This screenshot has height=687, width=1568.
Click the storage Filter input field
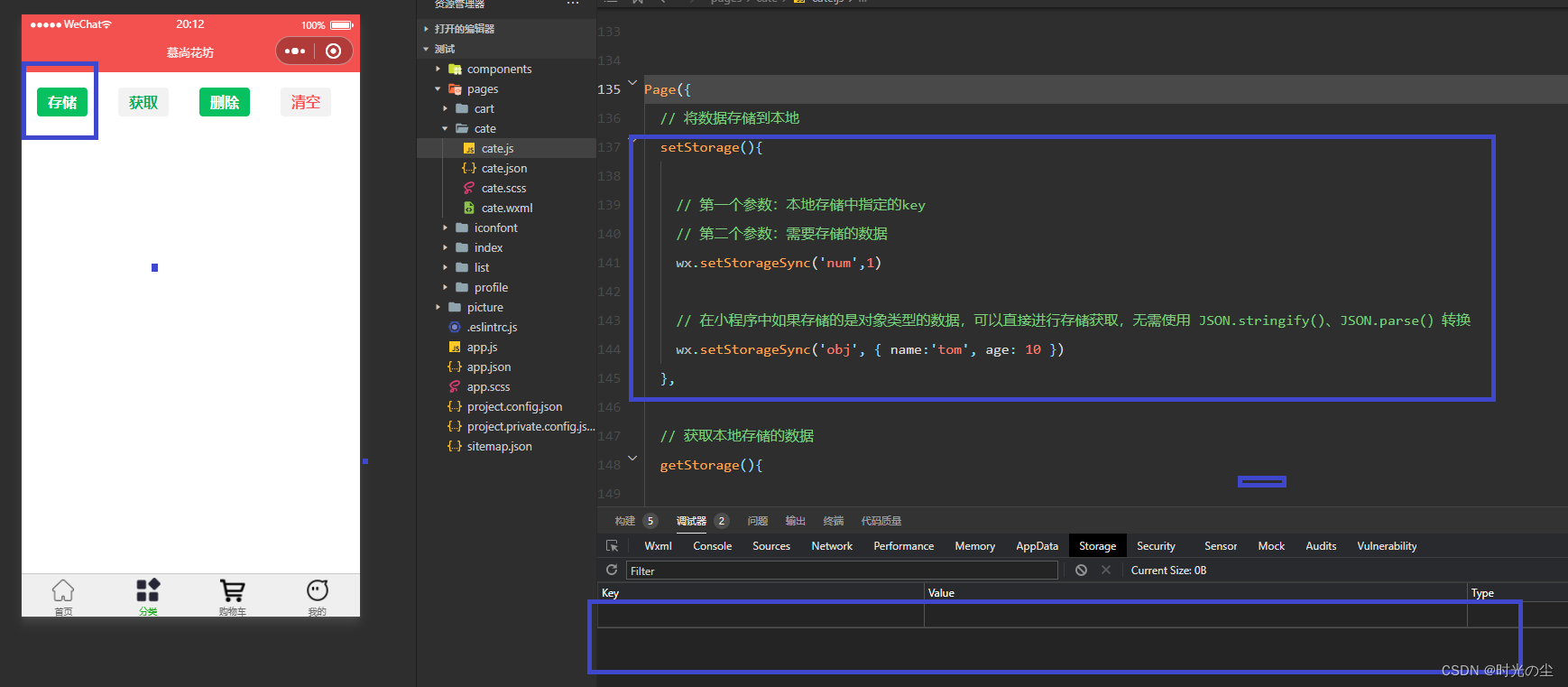click(842, 571)
